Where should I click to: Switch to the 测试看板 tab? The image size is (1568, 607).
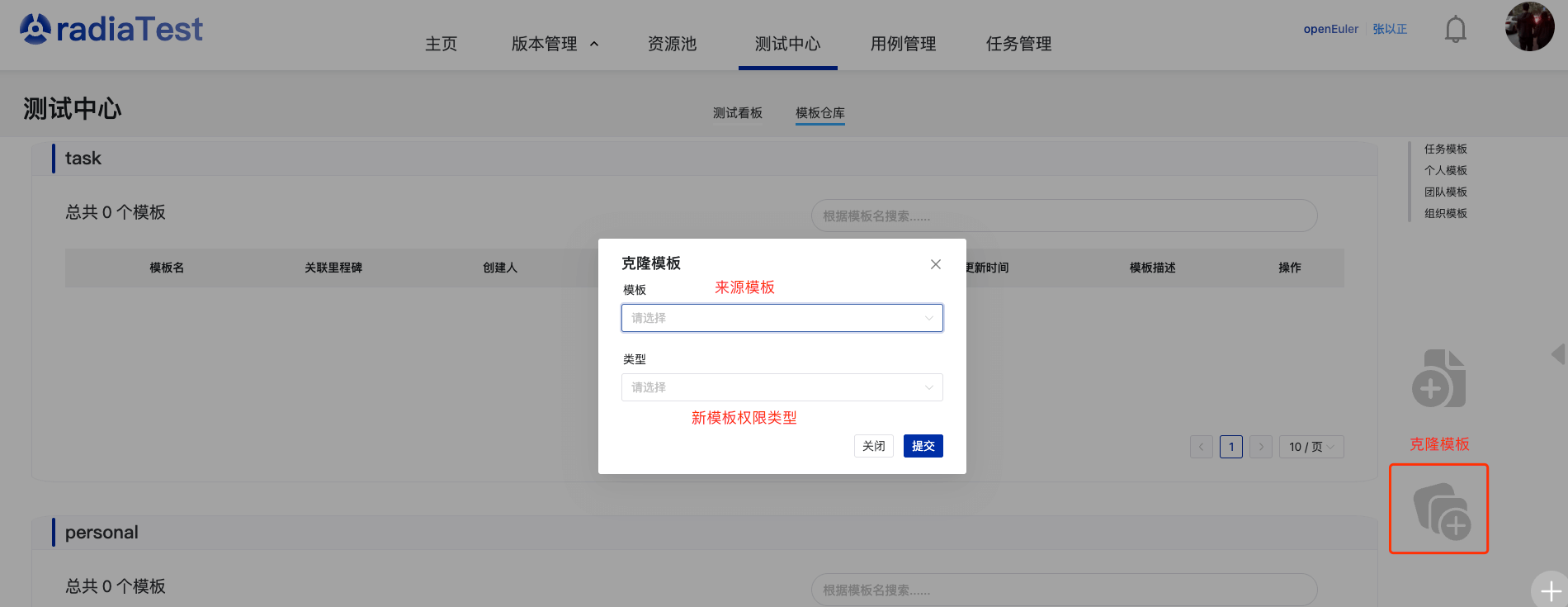coord(737,113)
